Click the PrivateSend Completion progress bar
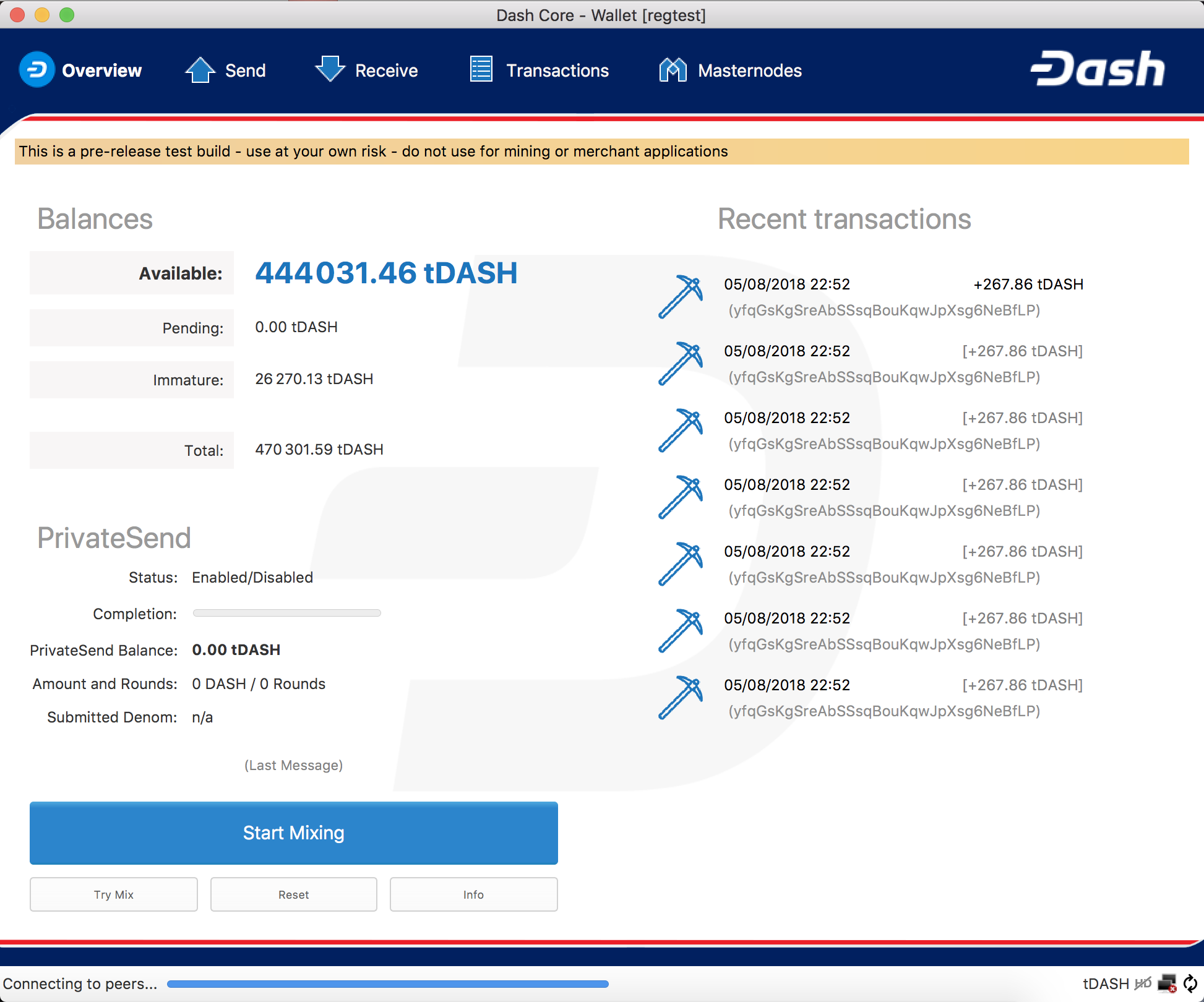1204x1002 pixels. pos(287,613)
